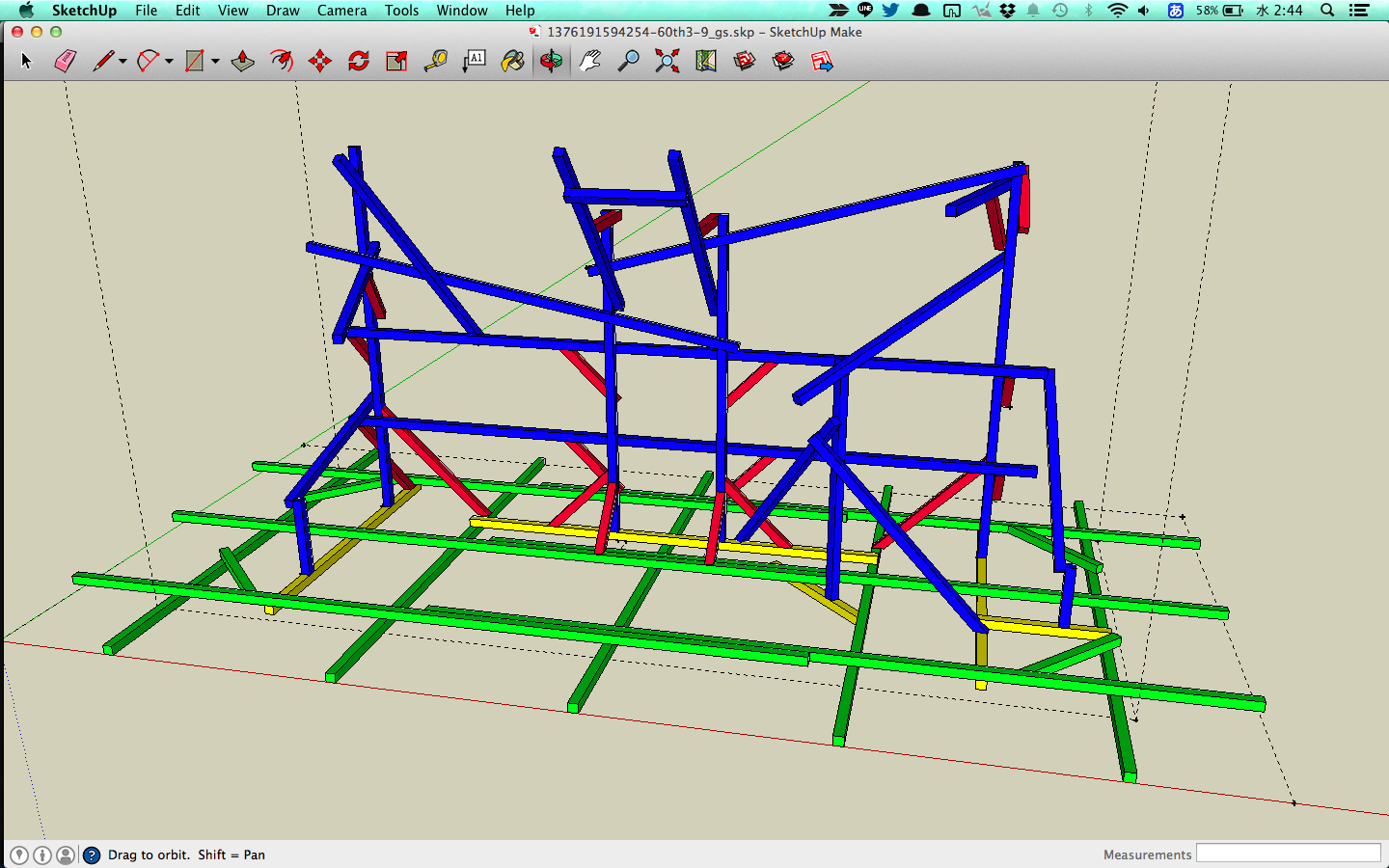Activate the Pan hand tool
This screenshot has height=868, width=1389.
pos(589,62)
